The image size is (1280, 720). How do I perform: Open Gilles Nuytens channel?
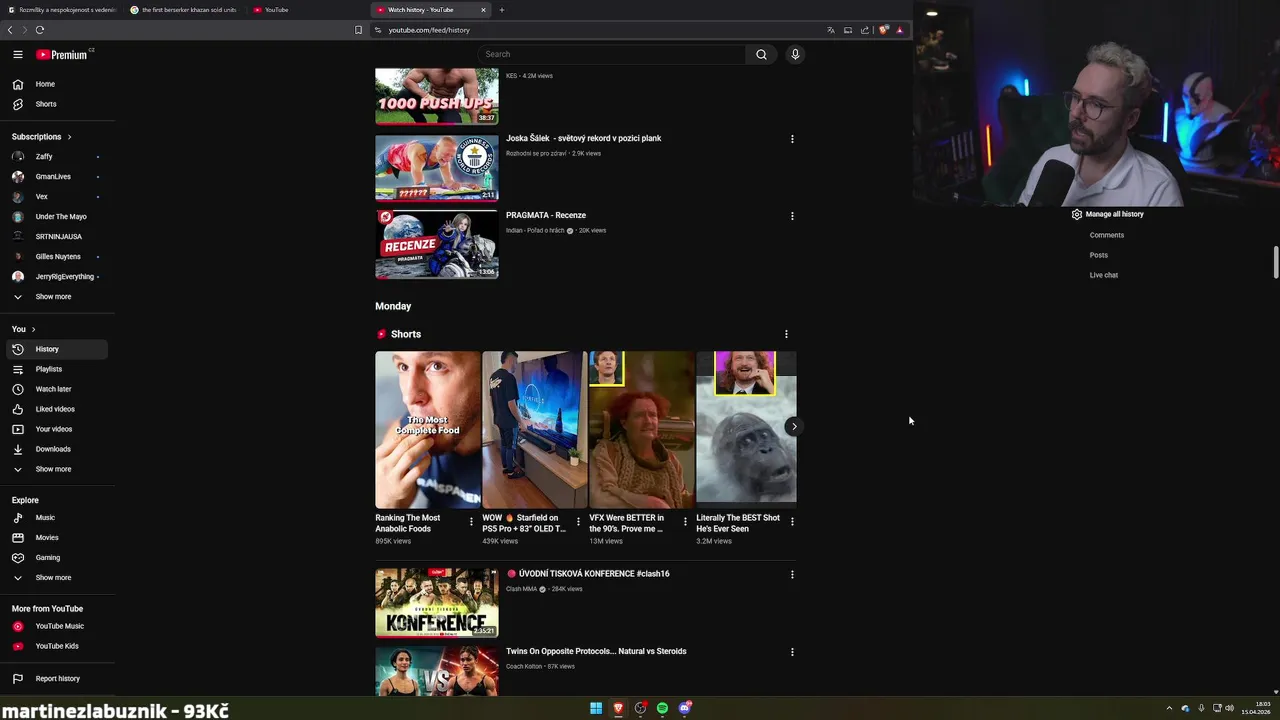(57, 256)
